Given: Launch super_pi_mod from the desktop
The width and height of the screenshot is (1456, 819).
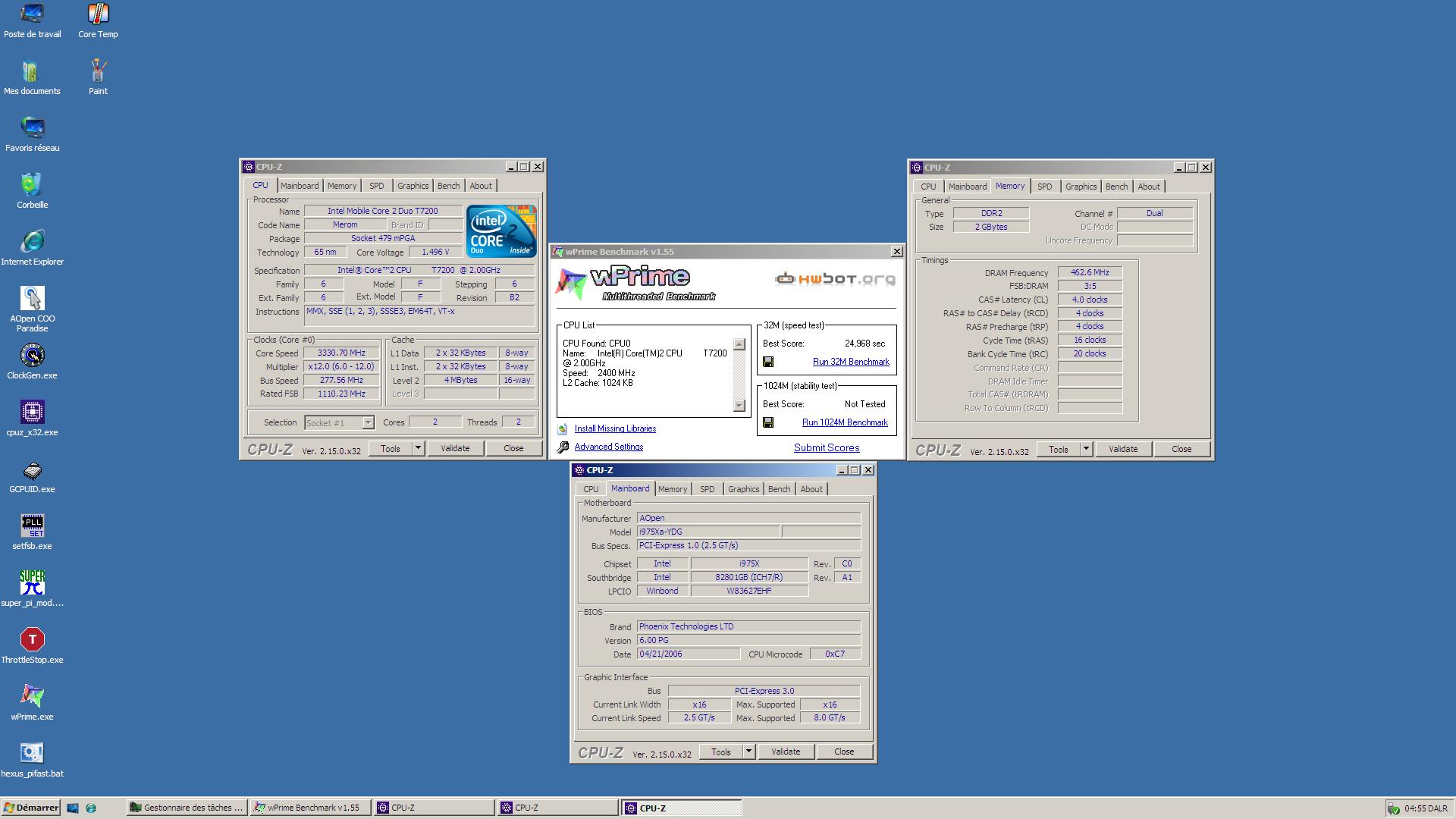Looking at the screenshot, I should (32, 589).
